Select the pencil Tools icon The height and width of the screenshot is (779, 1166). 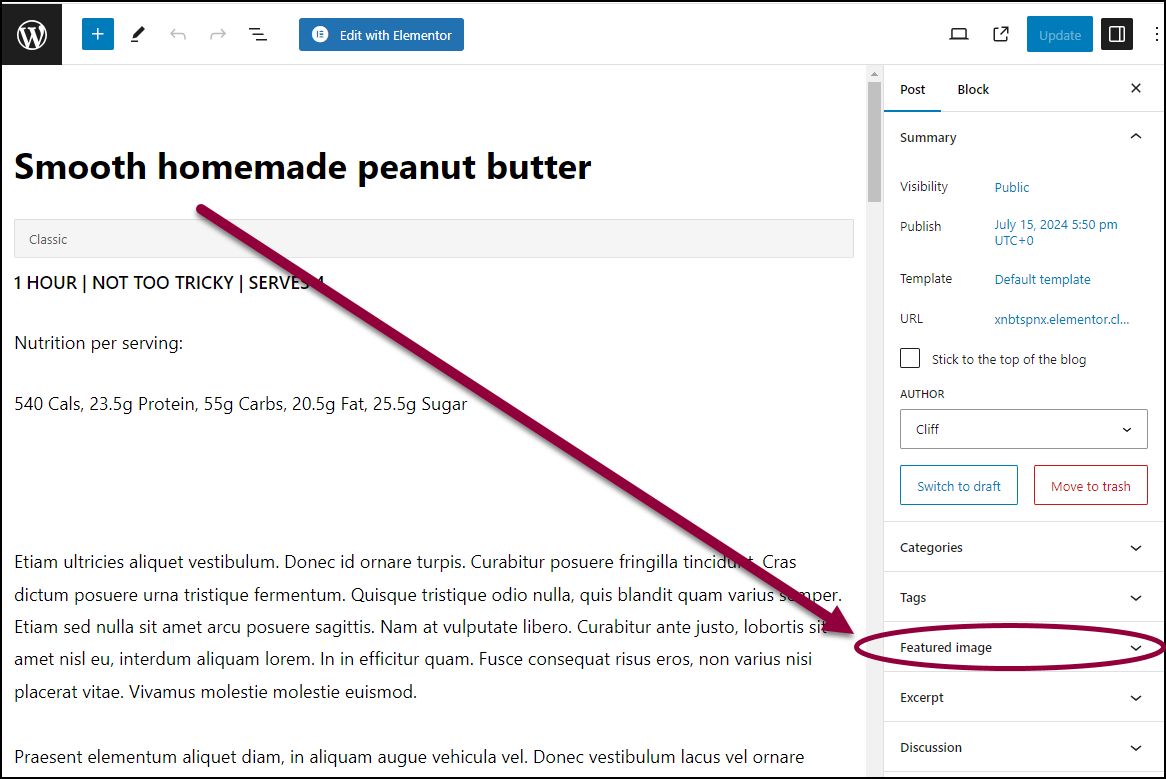(x=138, y=34)
